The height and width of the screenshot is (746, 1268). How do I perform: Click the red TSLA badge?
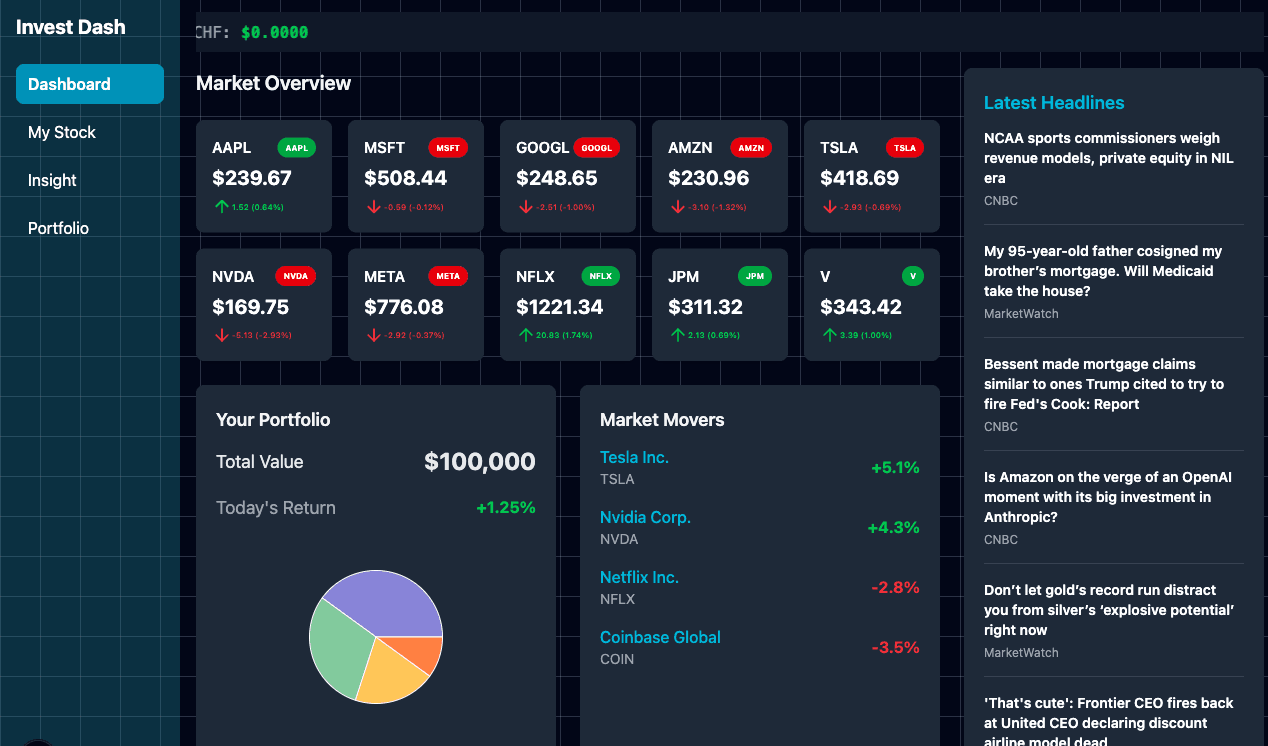905,148
